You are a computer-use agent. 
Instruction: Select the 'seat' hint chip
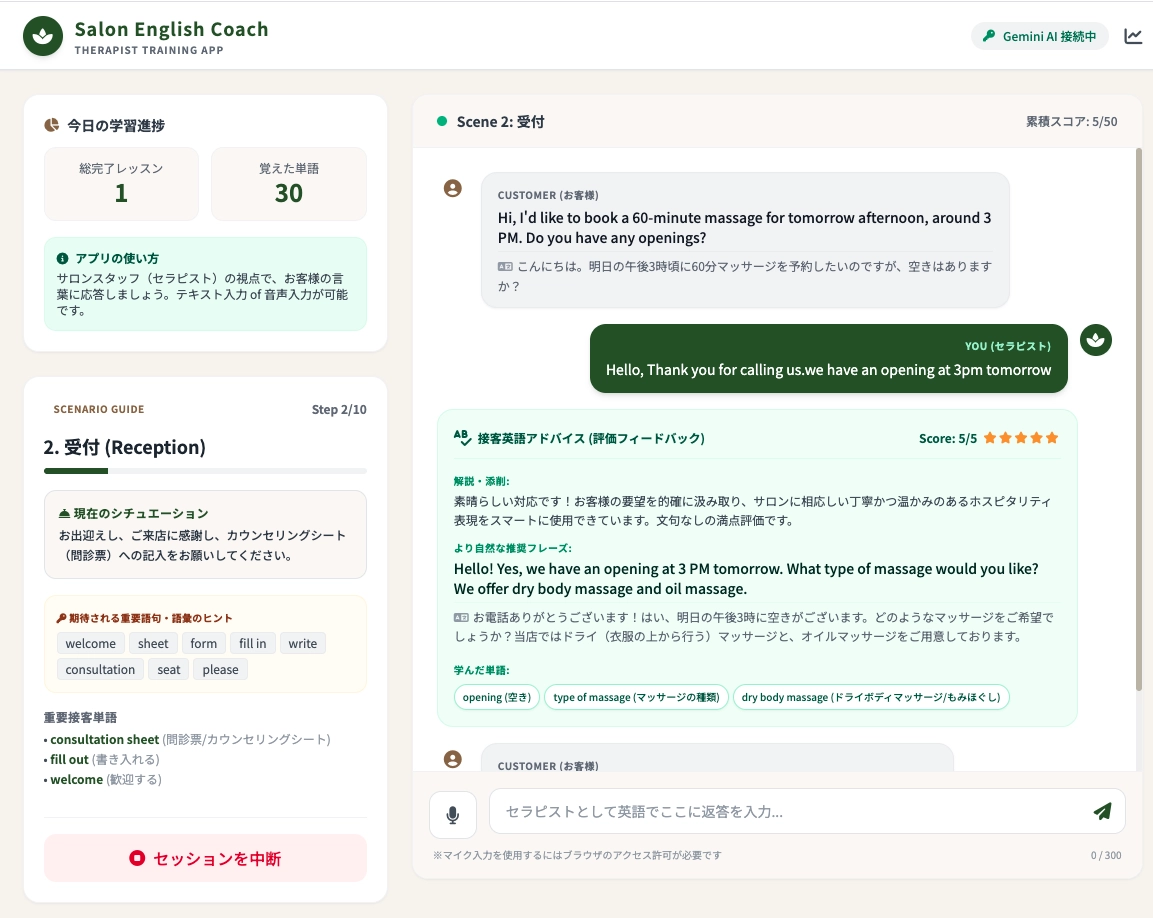pos(168,669)
